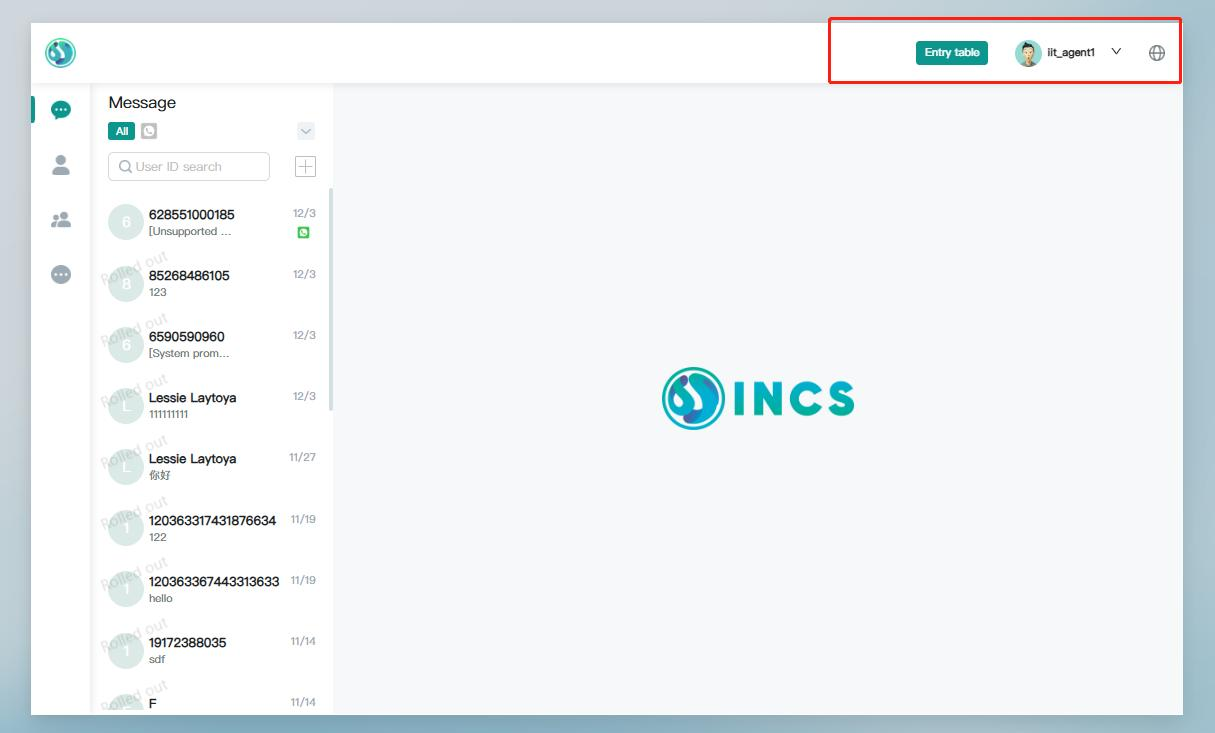
Task: Expand the message filter dropdown arrow
Action: click(306, 131)
